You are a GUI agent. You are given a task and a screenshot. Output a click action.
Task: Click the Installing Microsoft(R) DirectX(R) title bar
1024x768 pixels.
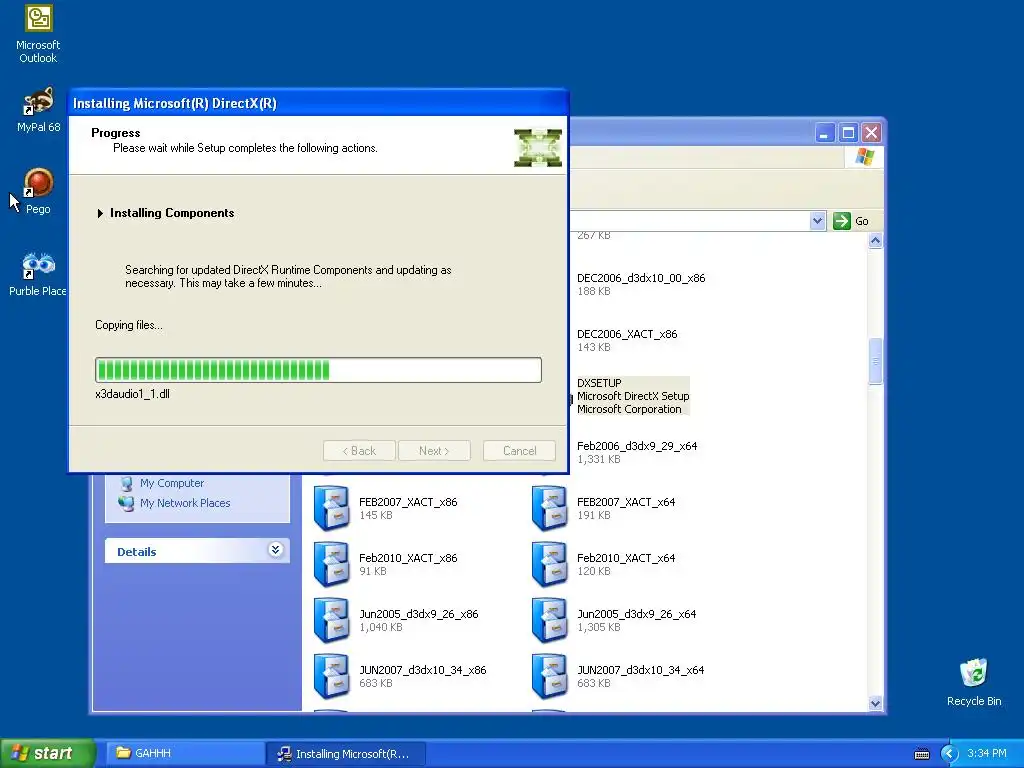pos(318,103)
